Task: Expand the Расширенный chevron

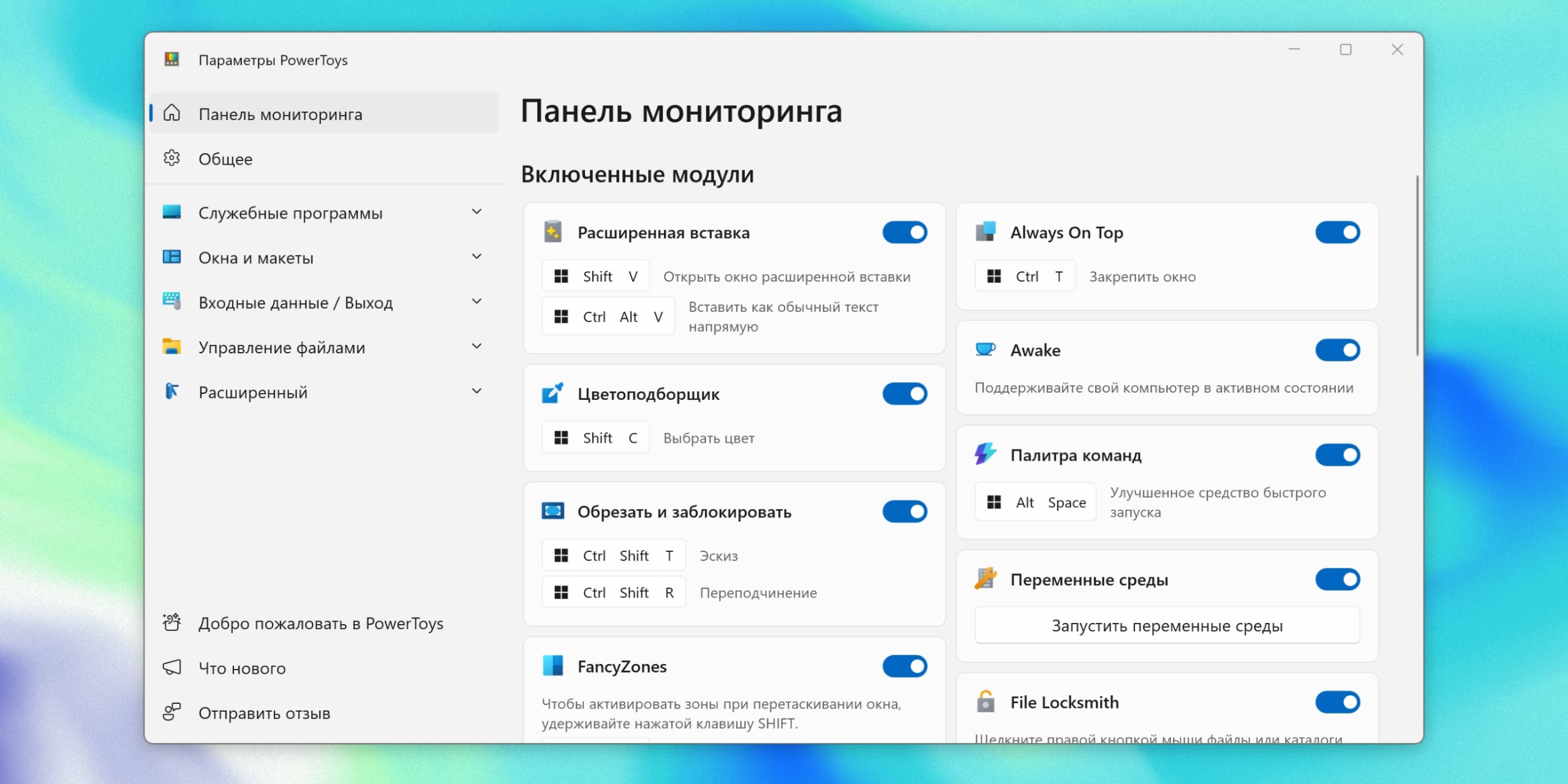Action: (x=477, y=391)
